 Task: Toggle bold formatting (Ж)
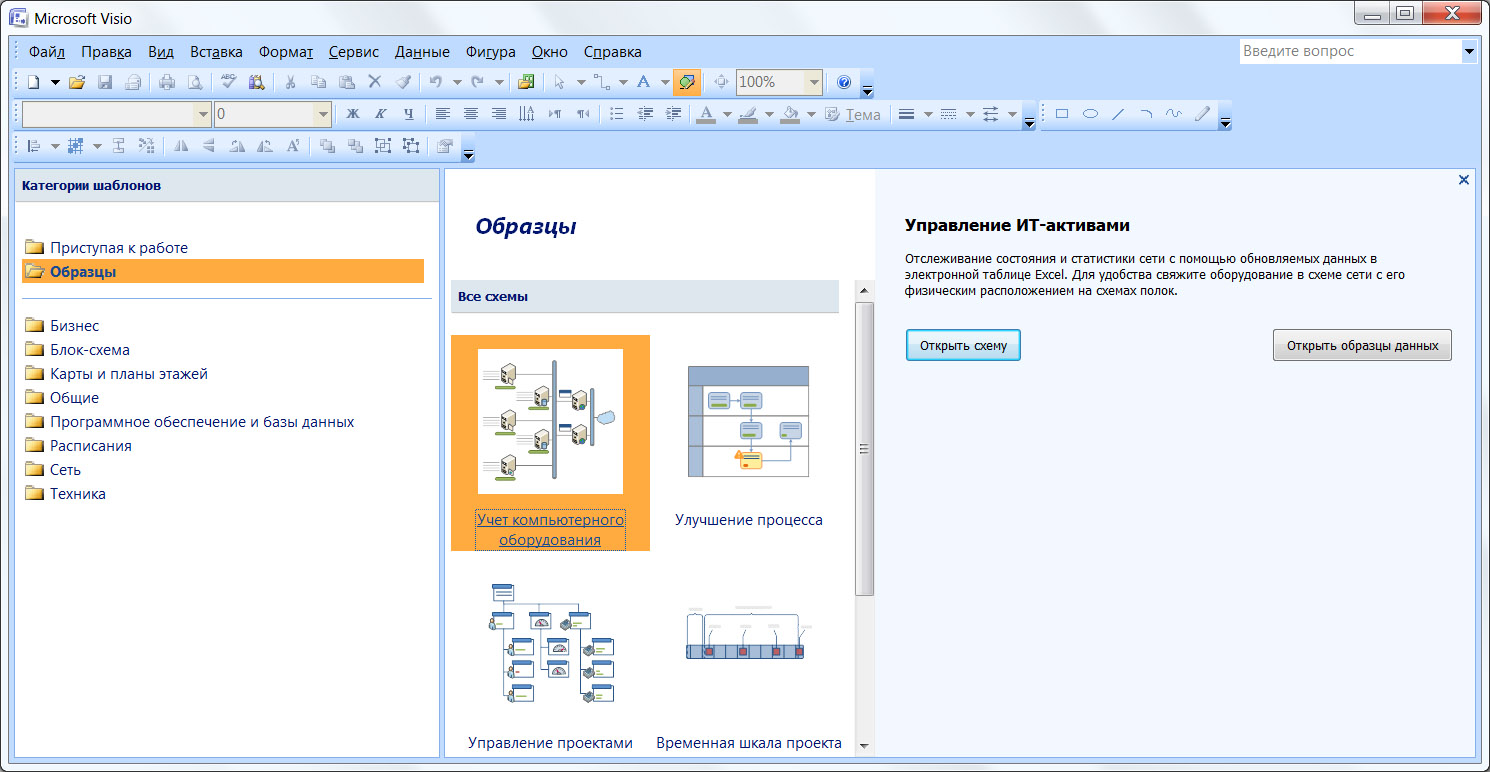[352, 114]
